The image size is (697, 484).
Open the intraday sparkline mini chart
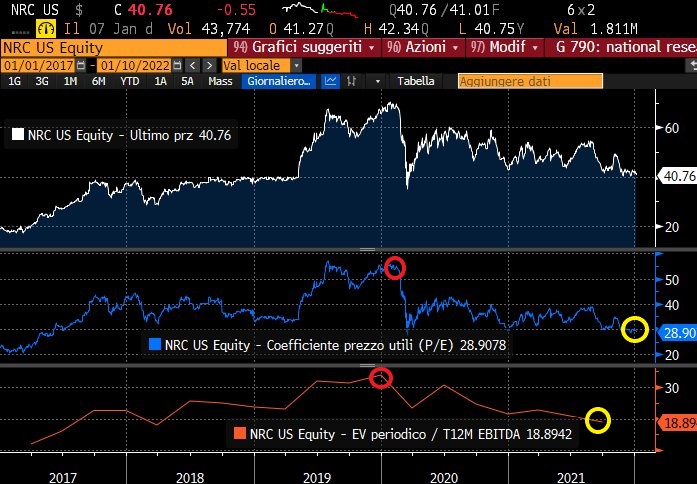(x=320, y=10)
